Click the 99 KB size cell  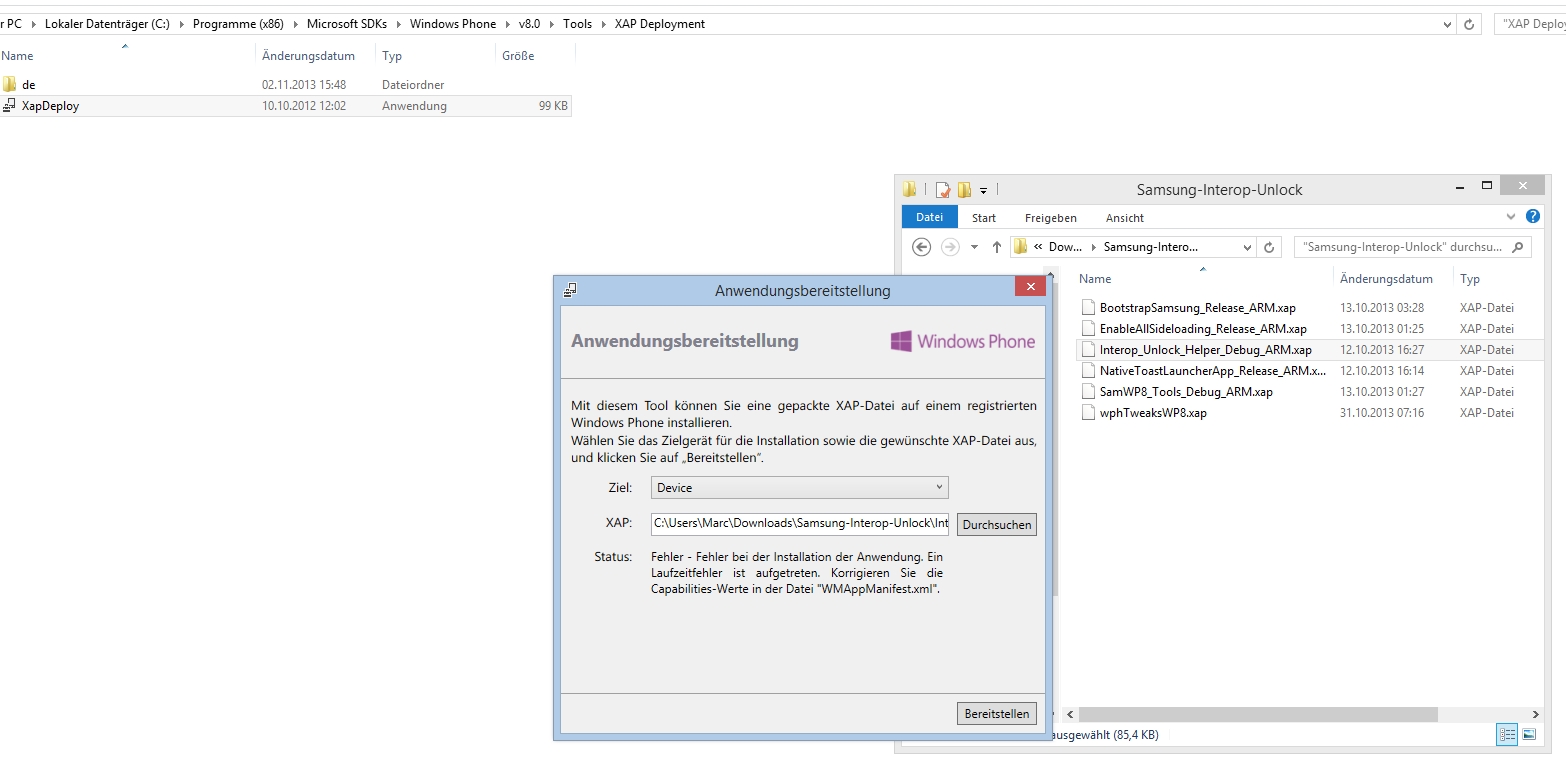tap(553, 106)
